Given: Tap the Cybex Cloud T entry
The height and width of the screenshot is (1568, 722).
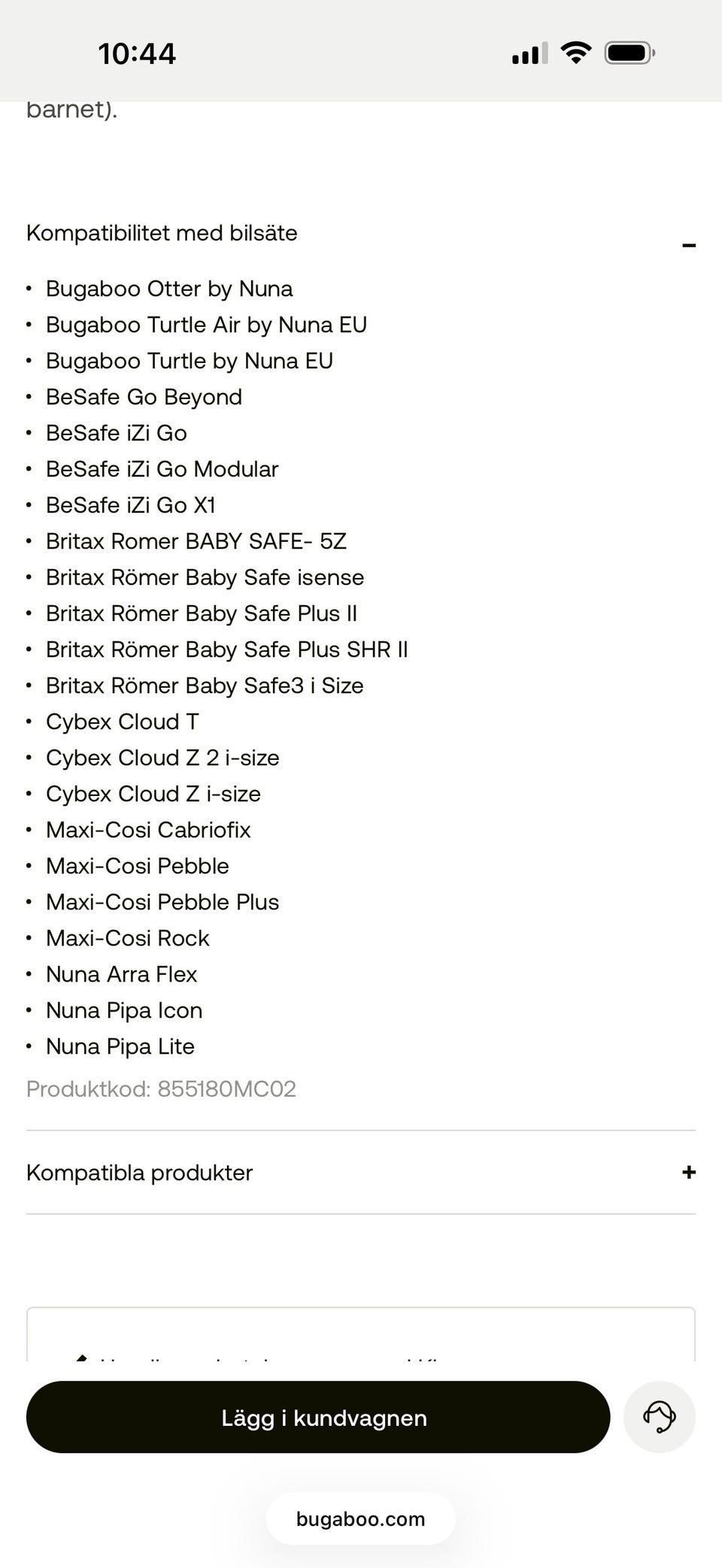Looking at the screenshot, I should 123,722.
